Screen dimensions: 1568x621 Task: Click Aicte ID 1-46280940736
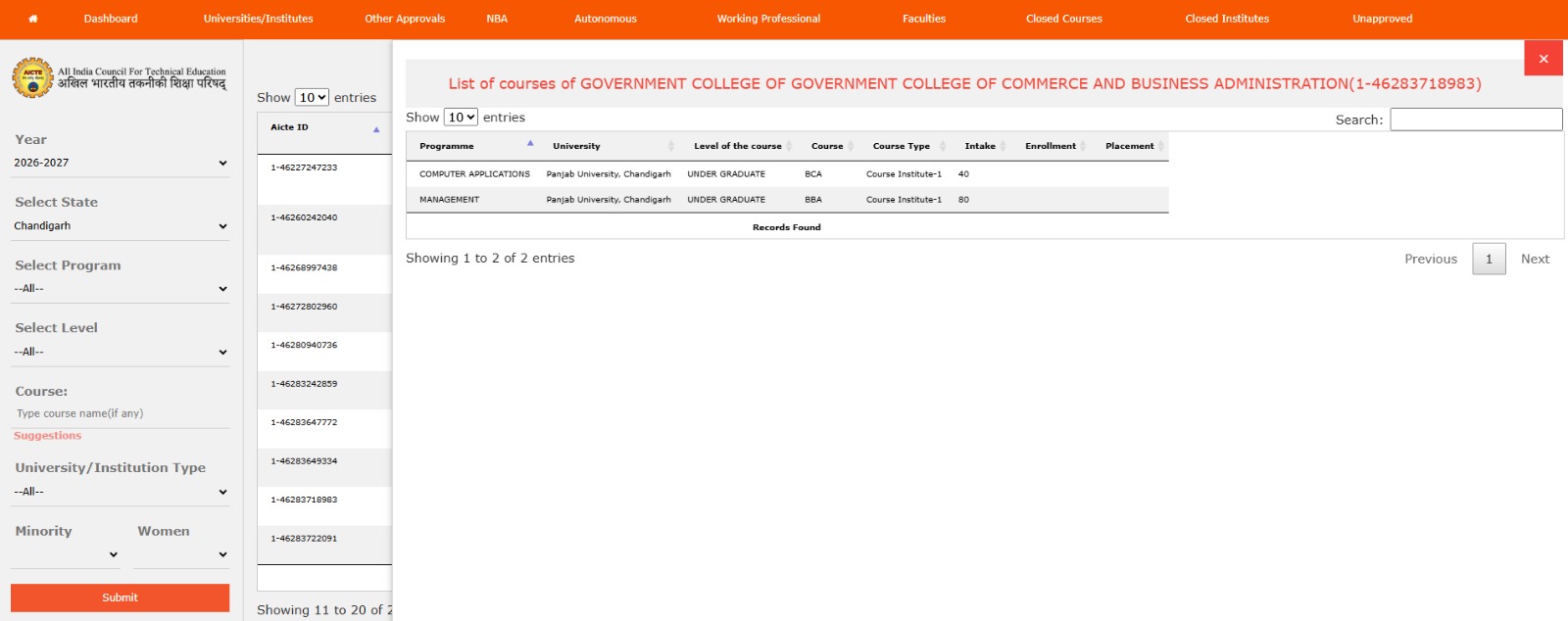[304, 345]
